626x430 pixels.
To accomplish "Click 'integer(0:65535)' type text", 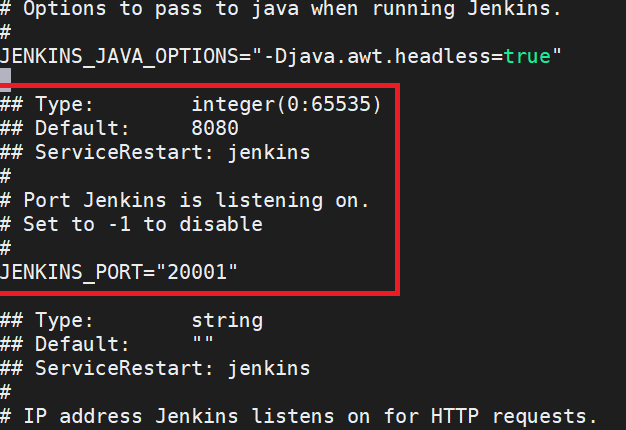I will coord(286,105).
